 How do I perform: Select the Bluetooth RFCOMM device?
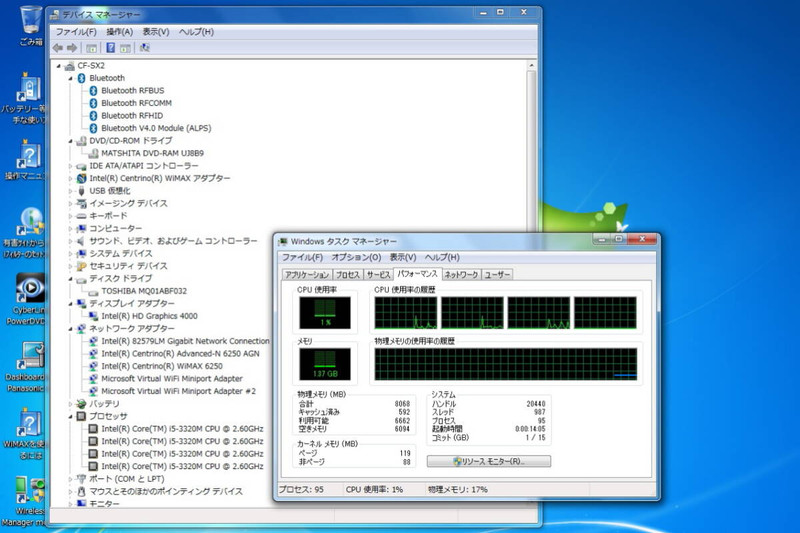136,103
